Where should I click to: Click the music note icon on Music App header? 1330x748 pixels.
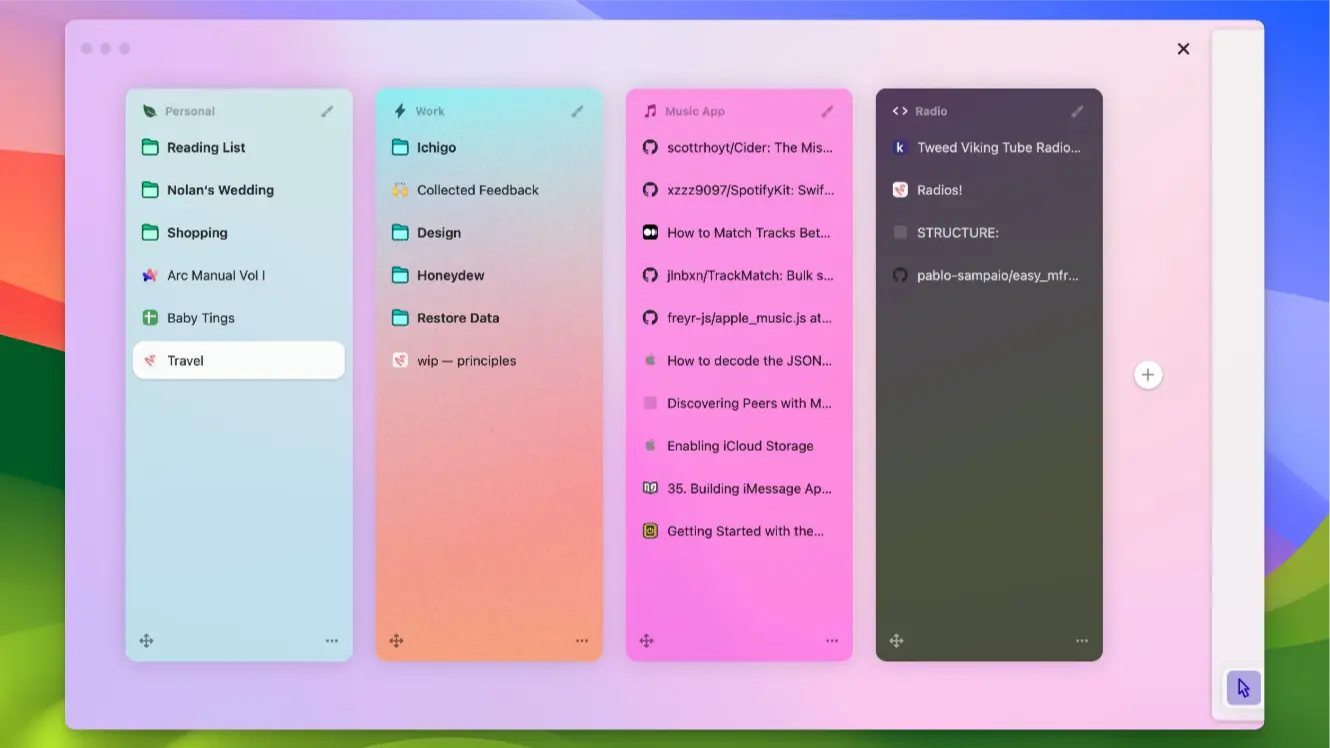(649, 111)
